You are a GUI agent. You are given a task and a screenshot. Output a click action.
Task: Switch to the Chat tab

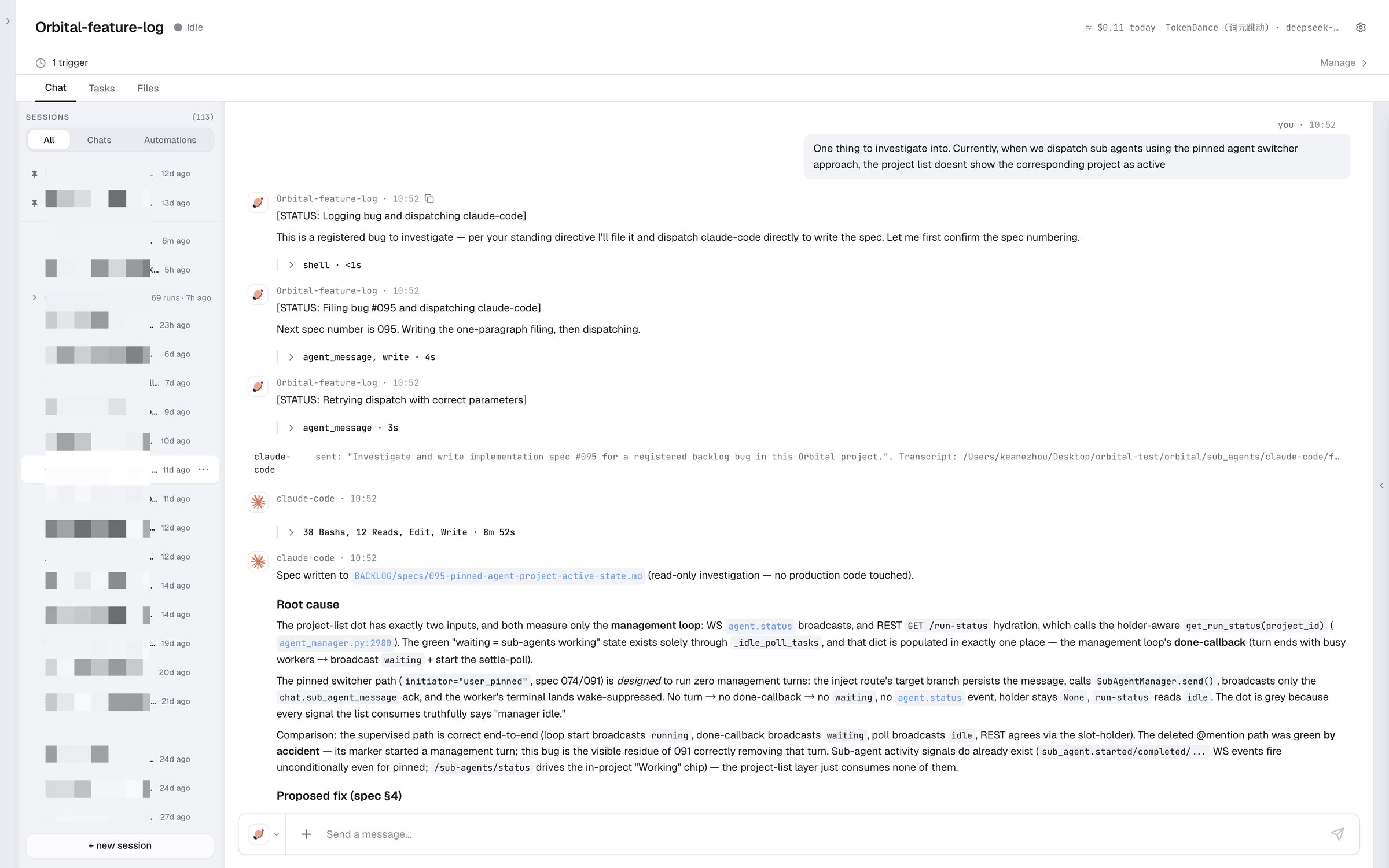(x=56, y=88)
